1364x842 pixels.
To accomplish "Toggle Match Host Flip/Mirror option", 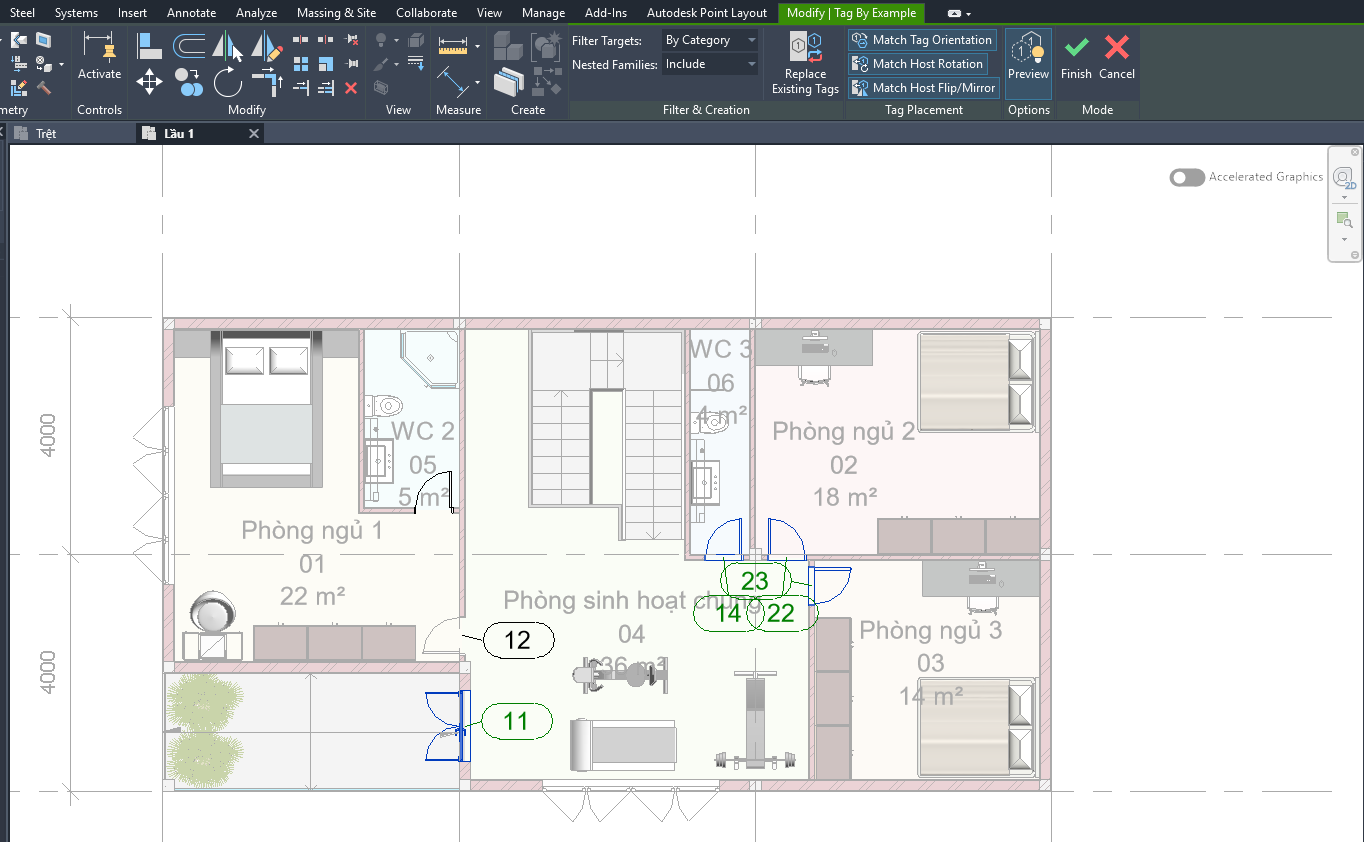I will pos(924,88).
